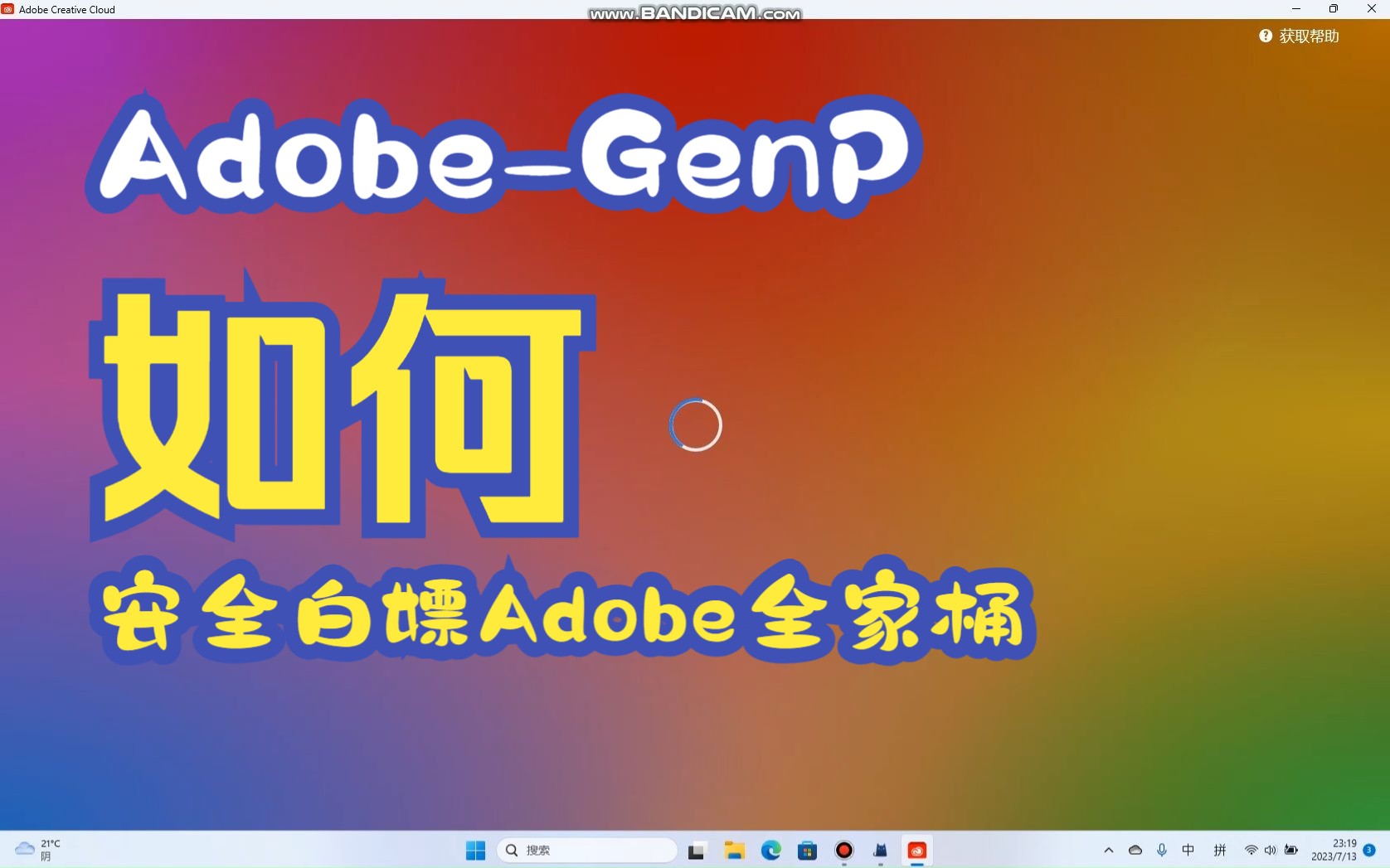
Task: Minimize the Adobe Creative Cloud window
Action: [x=1295, y=9]
